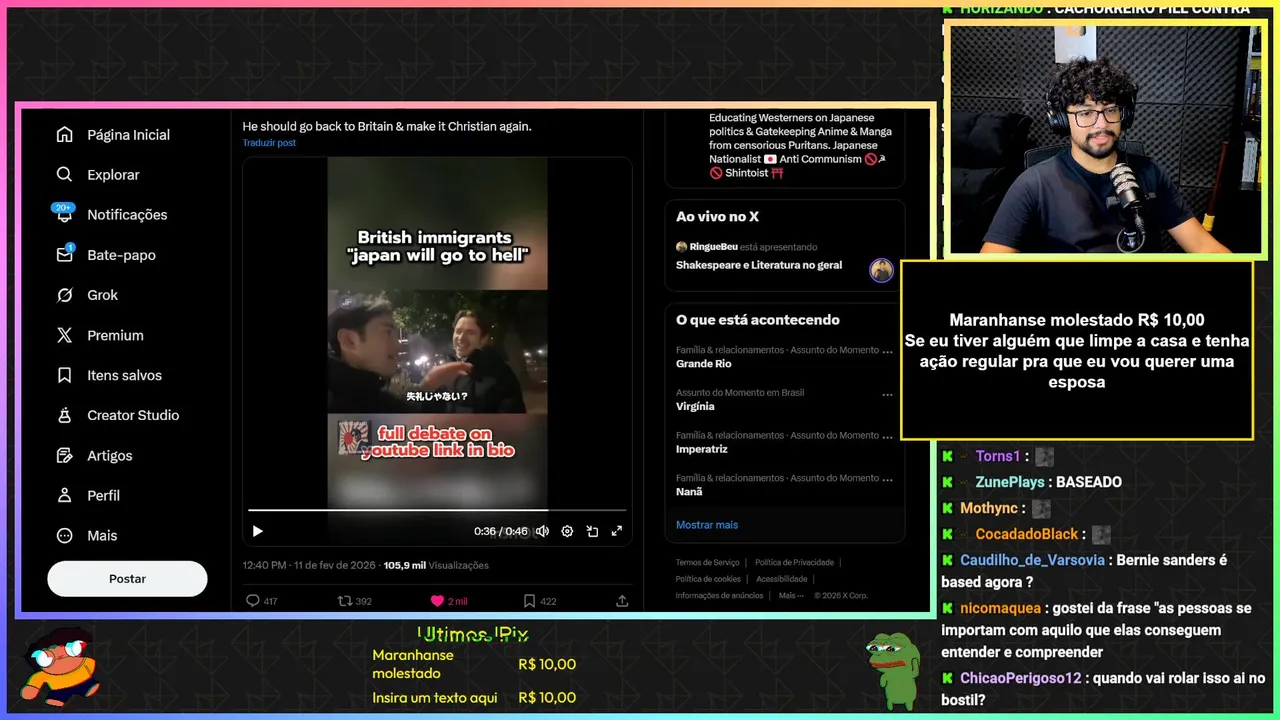Open Política de Privacidade link
The image size is (1280, 720).
pos(794,562)
